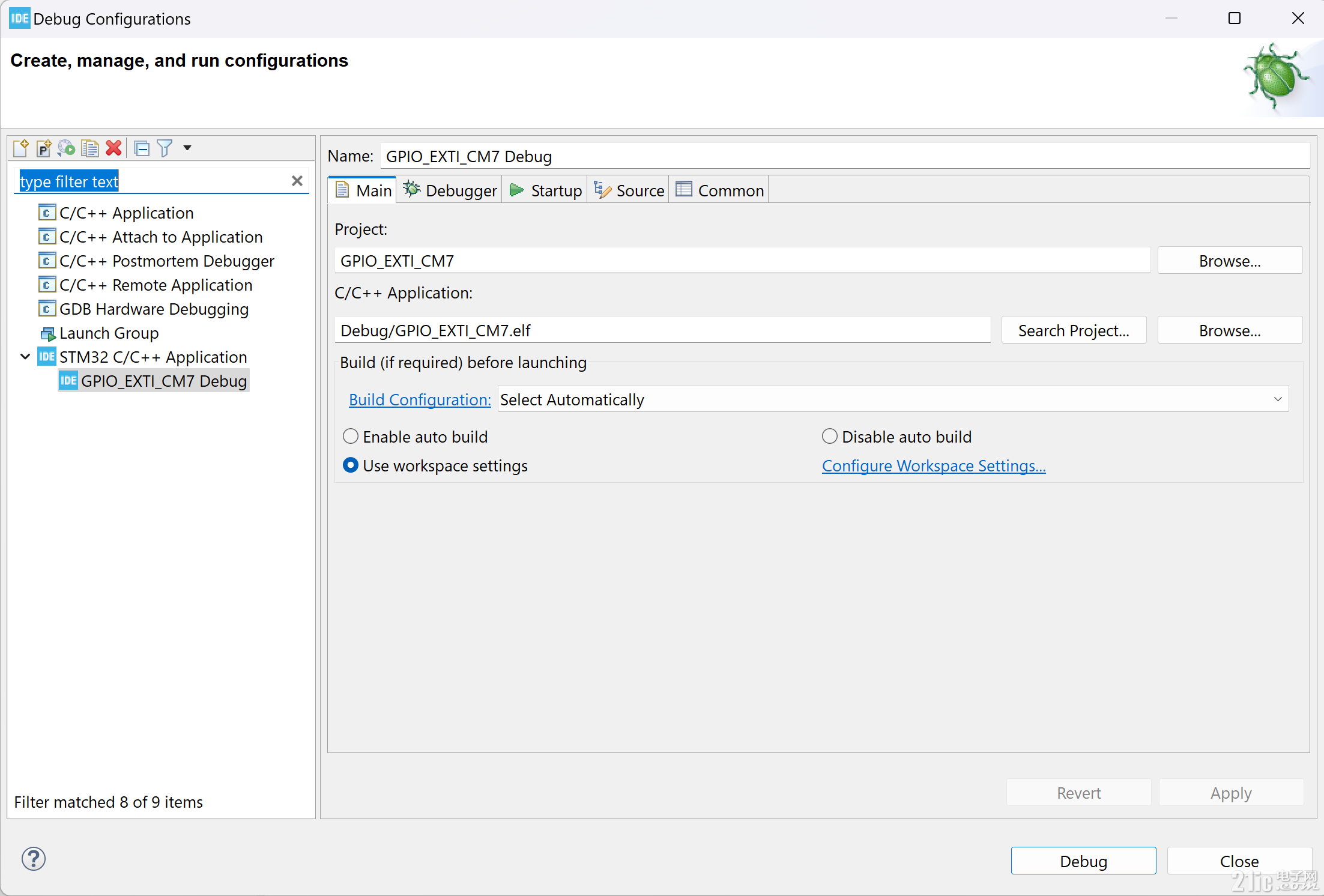The height and width of the screenshot is (896, 1324).
Task: Click the Apply button
Action: [x=1231, y=793]
